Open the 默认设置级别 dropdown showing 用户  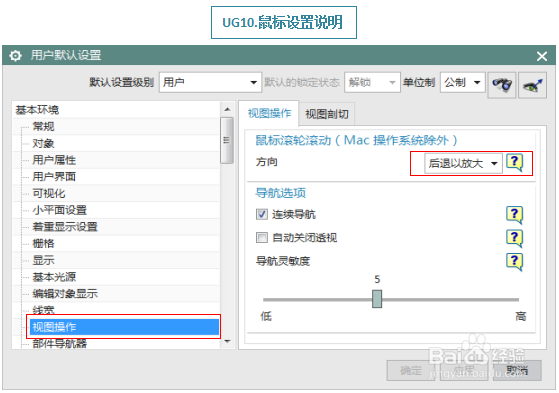pyautogui.click(x=210, y=82)
